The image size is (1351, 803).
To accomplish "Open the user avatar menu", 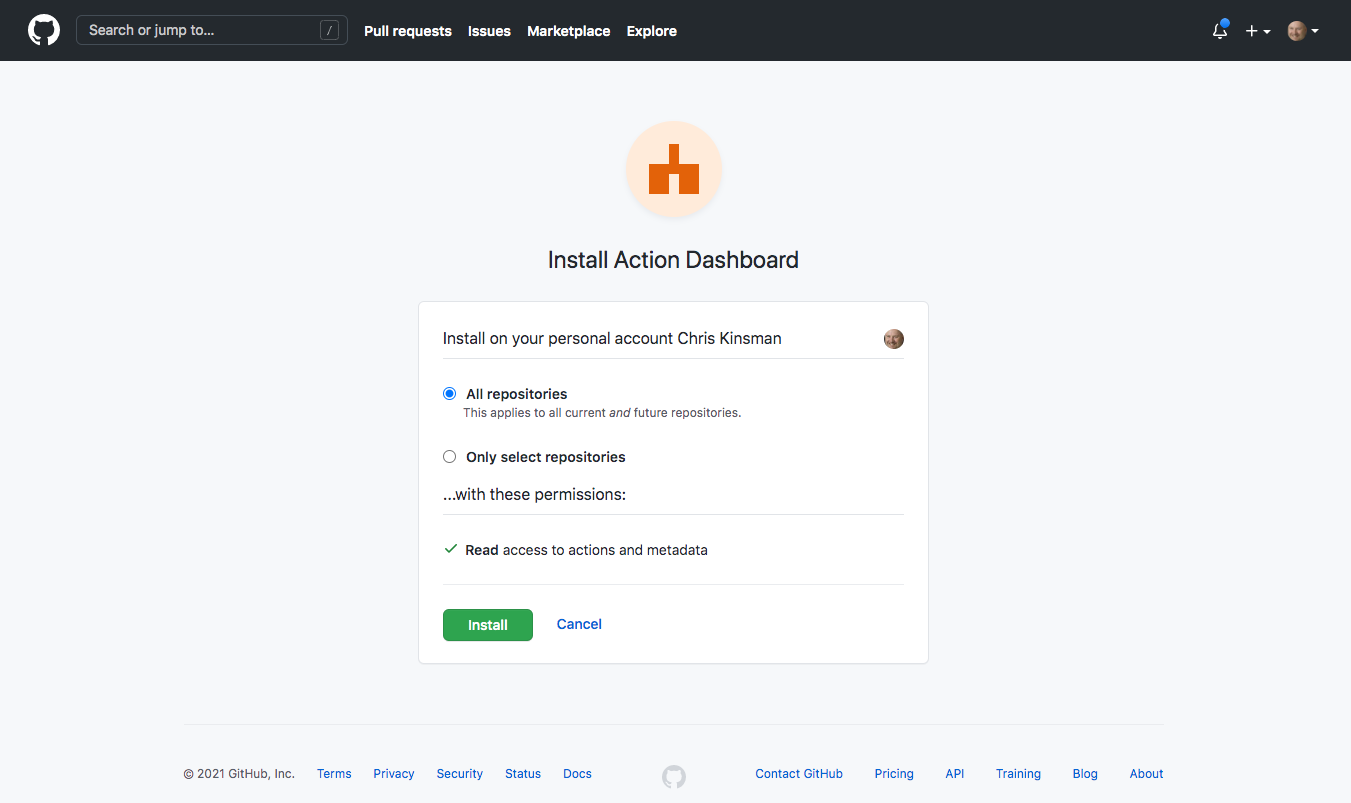I will [1303, 31].
